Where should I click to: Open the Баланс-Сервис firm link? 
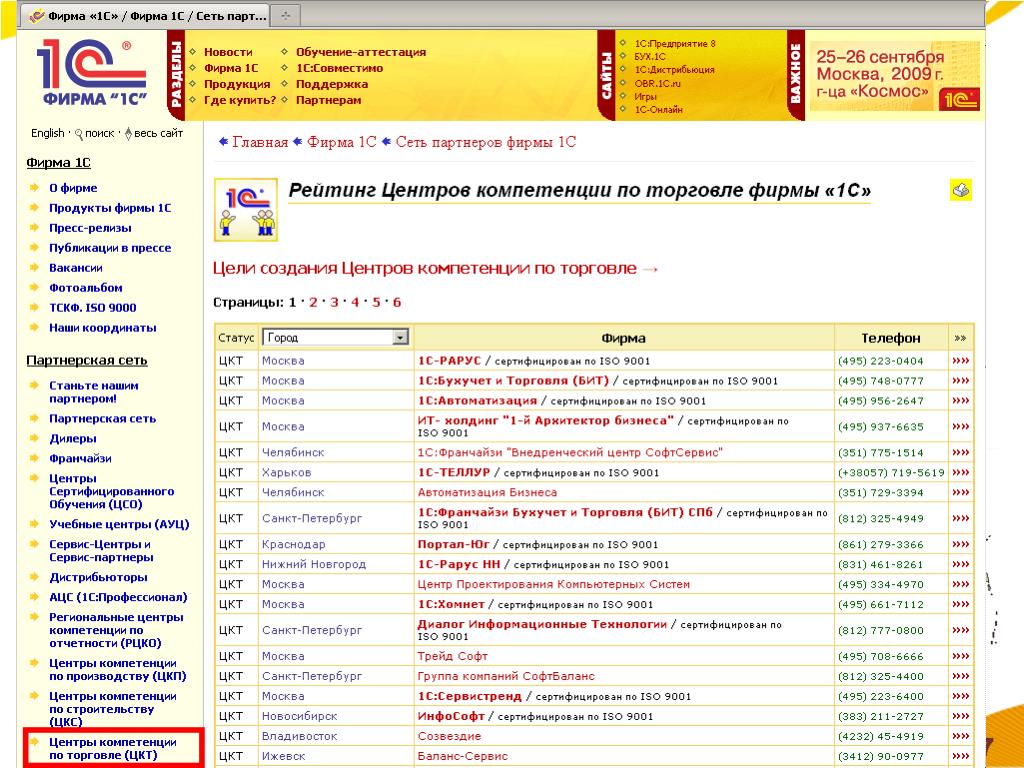pyautogui.click(x=462, y=756)
